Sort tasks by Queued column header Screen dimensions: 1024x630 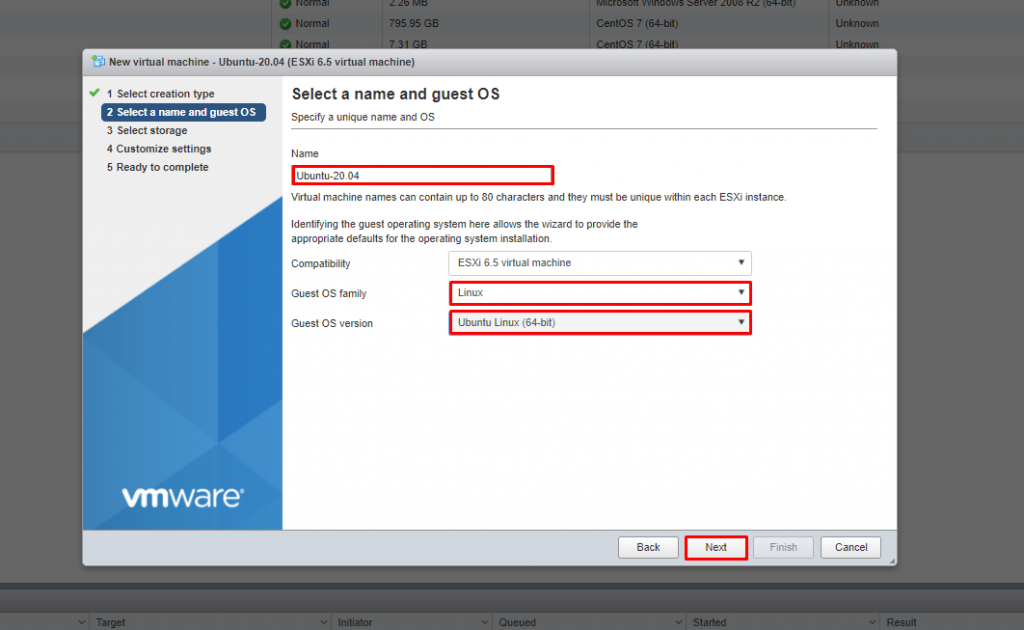(518, 622)
